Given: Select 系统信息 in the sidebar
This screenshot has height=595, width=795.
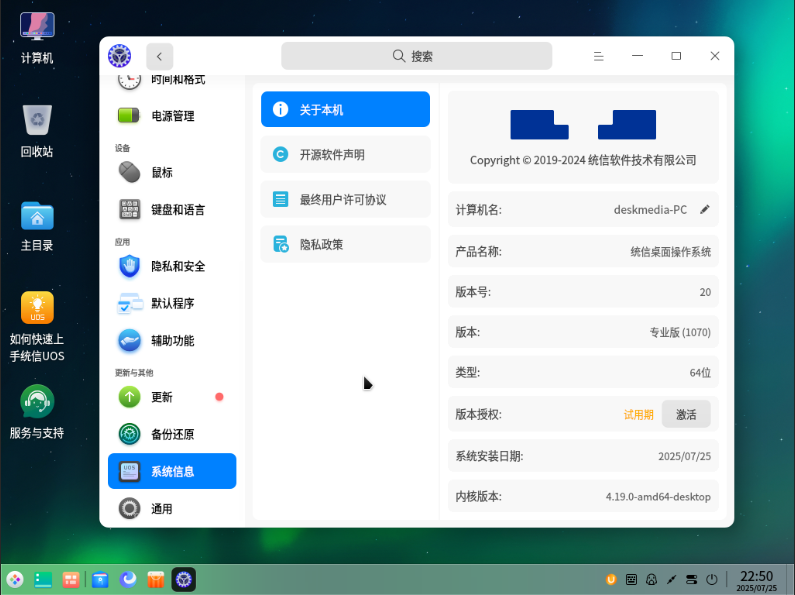Looking at the screenshot, I should coord(172,471).
